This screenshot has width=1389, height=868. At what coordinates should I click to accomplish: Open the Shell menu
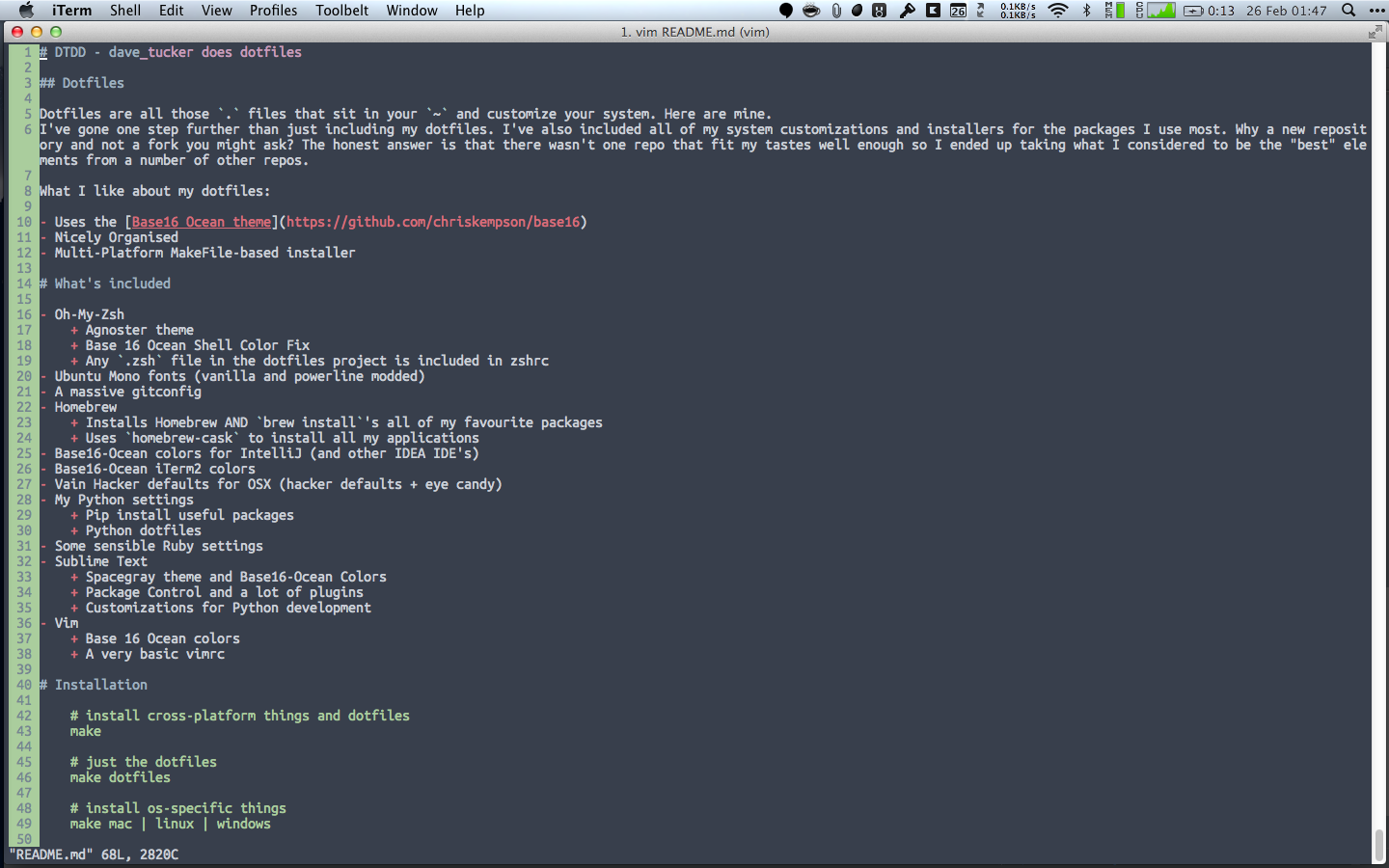(x=125, y=11)
